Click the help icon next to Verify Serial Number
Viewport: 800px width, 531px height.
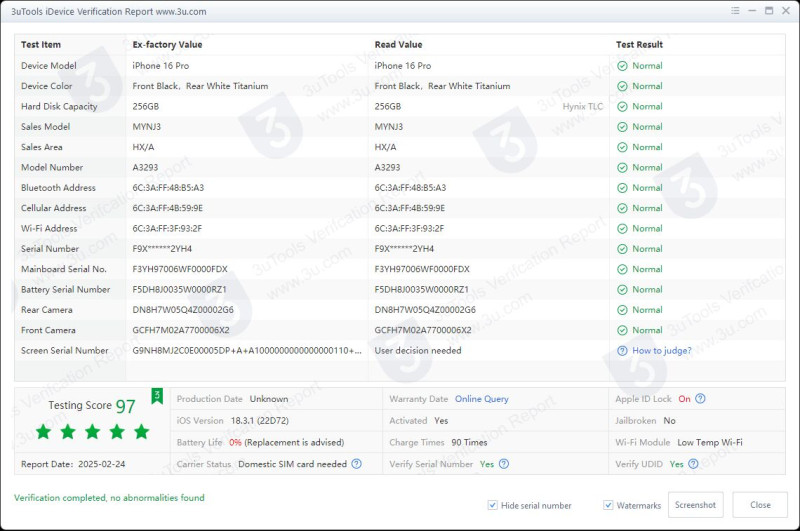tap(504, 464)
